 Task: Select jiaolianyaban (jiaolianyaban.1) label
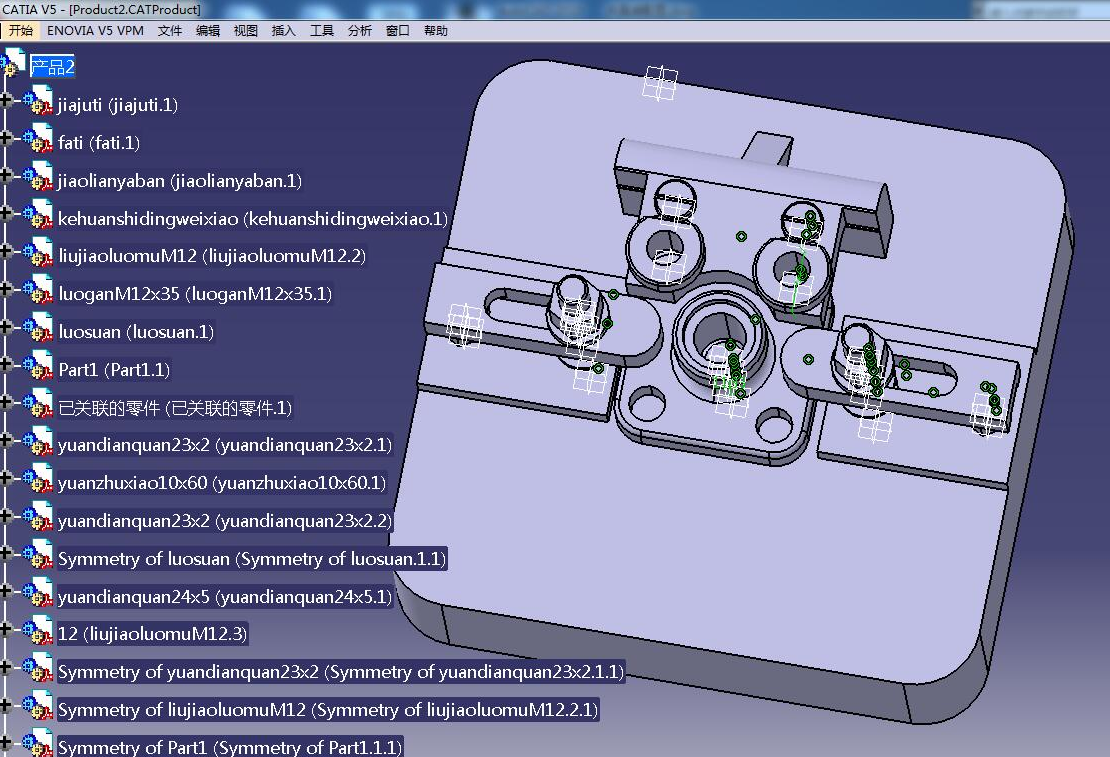(x=180, y=181)
